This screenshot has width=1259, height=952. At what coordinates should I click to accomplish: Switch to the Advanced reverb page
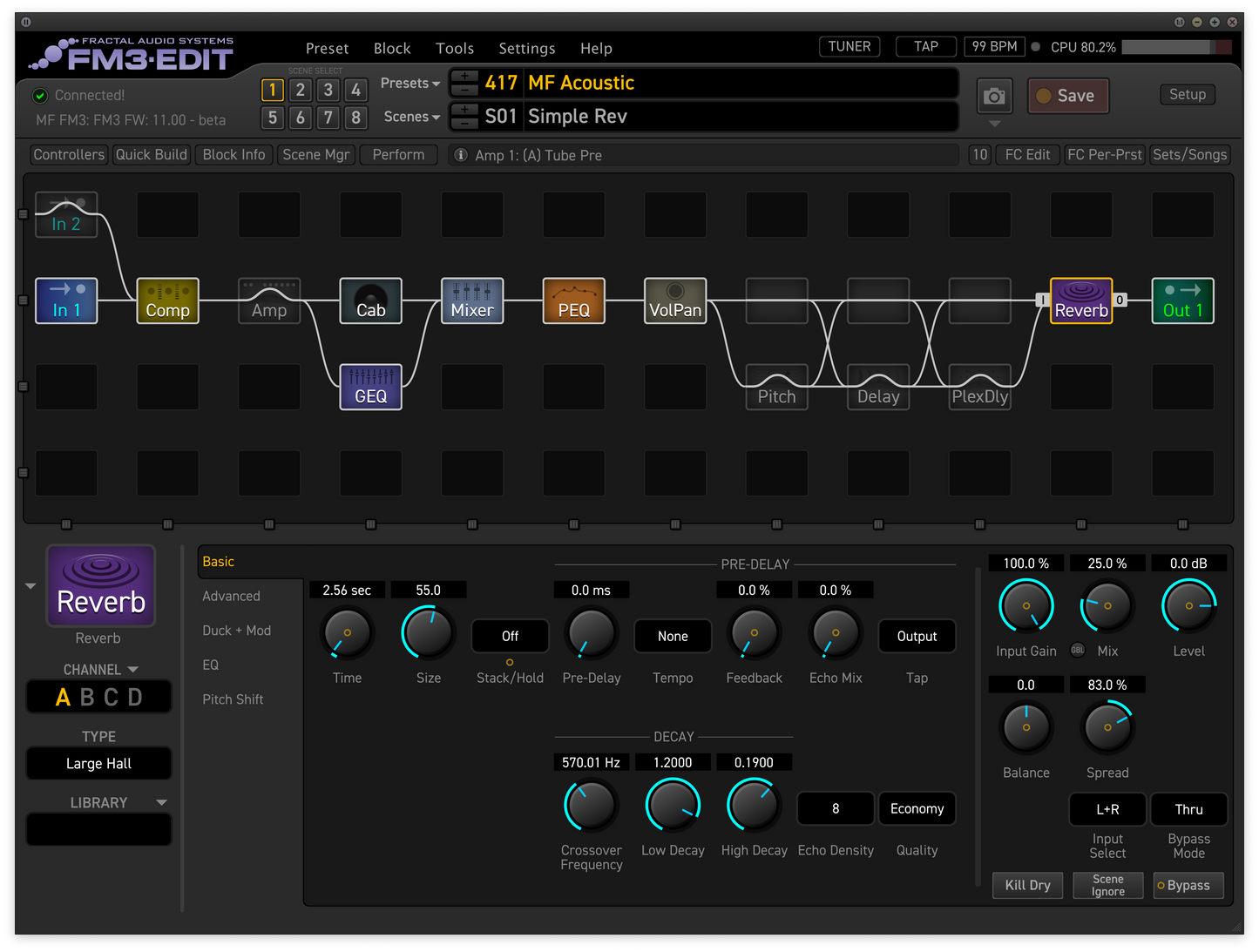tap(231, 597)
